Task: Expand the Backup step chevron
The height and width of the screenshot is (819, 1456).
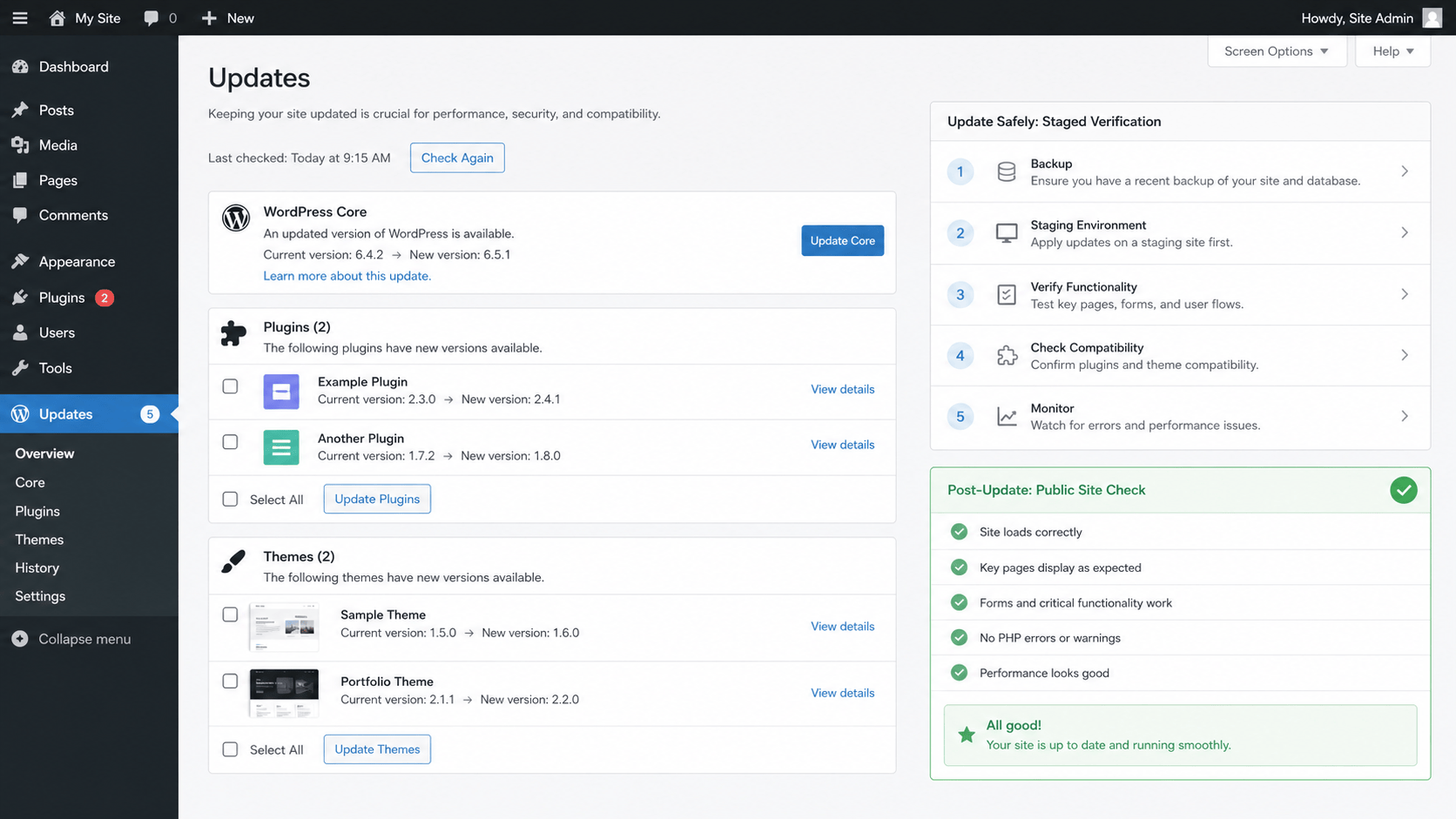Action: (x=1405, y=171)
